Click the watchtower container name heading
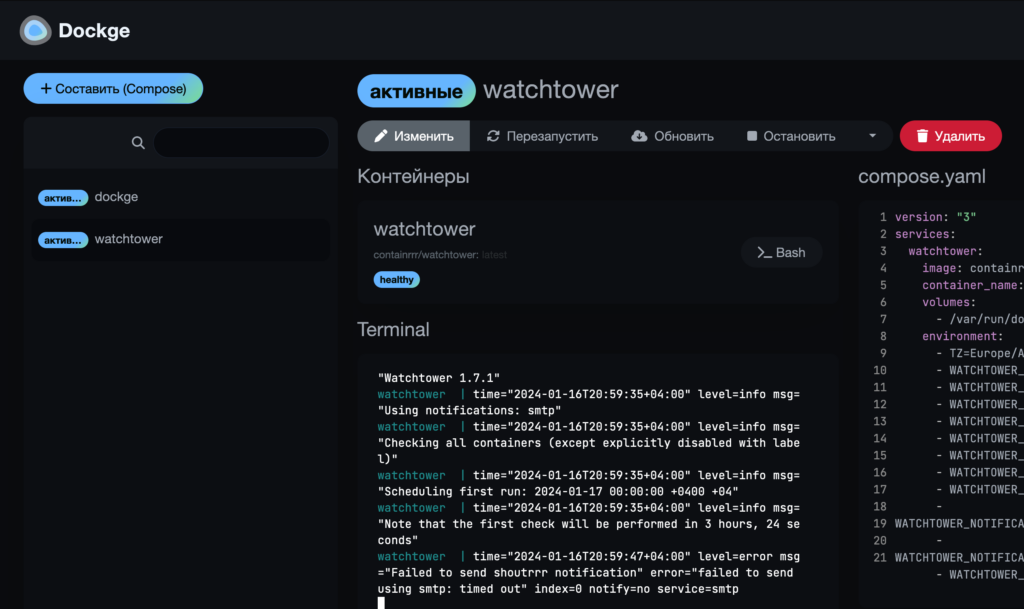 tap(424, 229)
